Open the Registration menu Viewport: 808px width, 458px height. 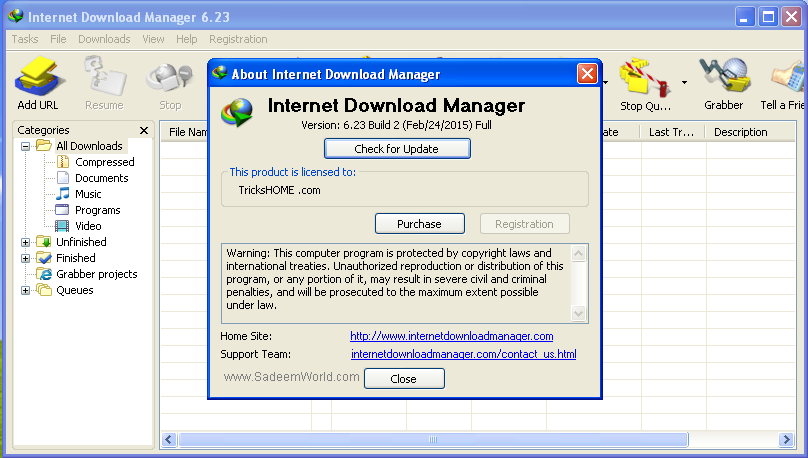238,39
